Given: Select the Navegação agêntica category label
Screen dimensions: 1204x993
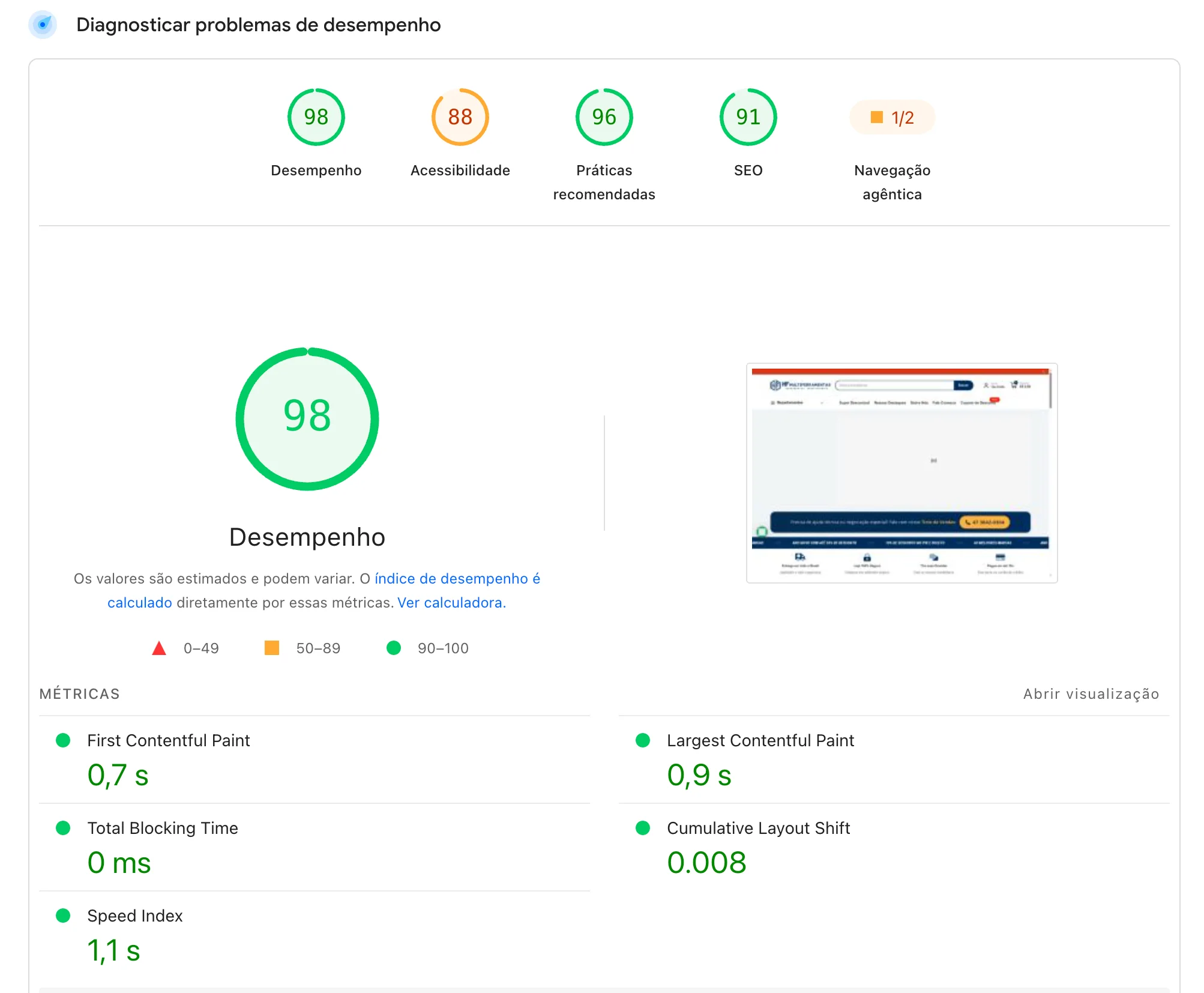Looking at the screenshot, I should (892, 183).
